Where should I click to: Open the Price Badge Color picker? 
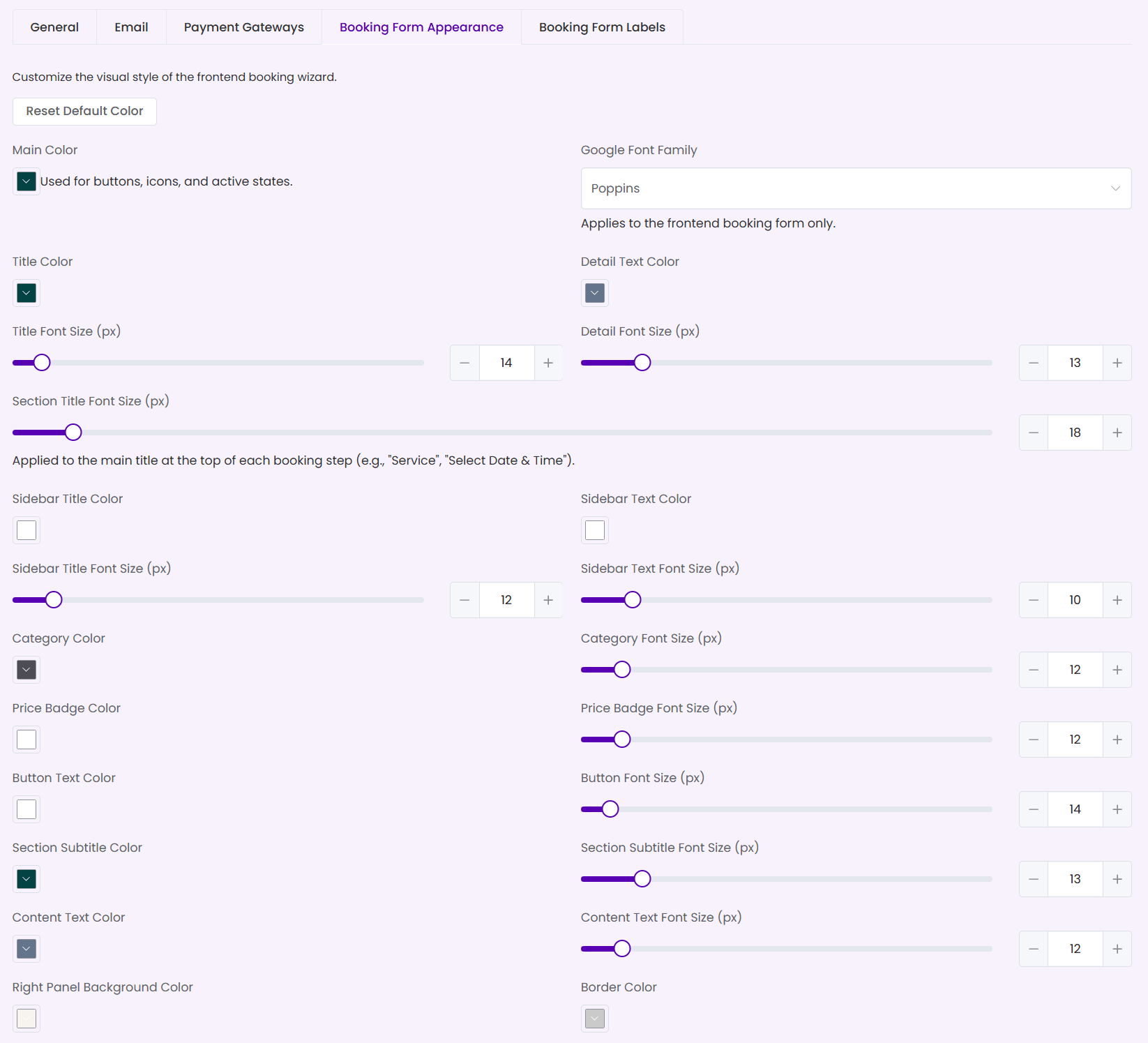(27, 740)
